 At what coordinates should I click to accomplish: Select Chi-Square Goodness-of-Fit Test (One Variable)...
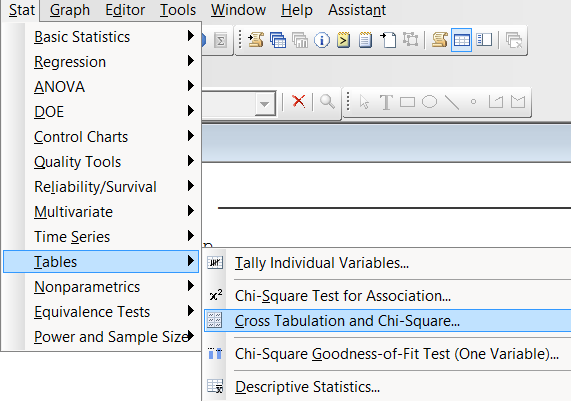tap(387, 354)
